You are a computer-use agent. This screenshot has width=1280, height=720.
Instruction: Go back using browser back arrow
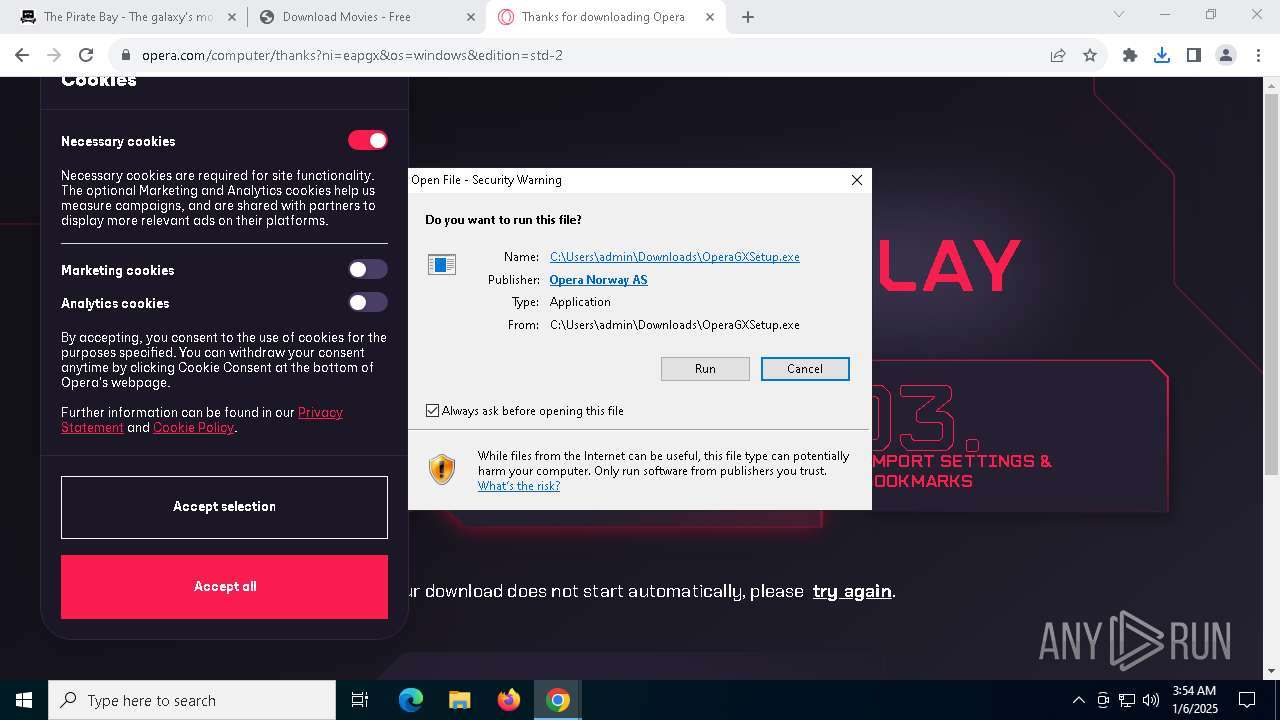point(22,55)
